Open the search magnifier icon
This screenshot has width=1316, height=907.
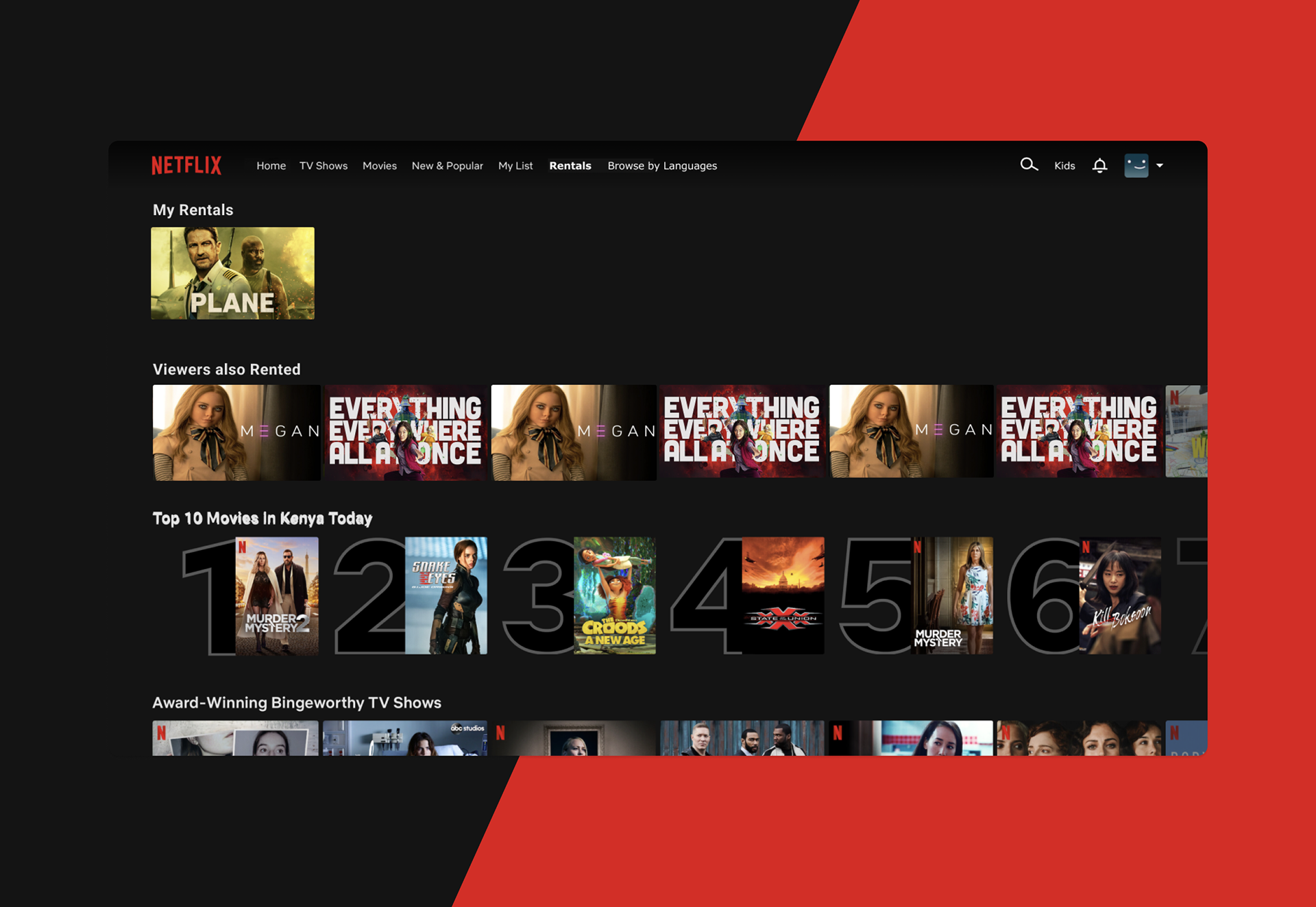click(x=1029, y=164)
